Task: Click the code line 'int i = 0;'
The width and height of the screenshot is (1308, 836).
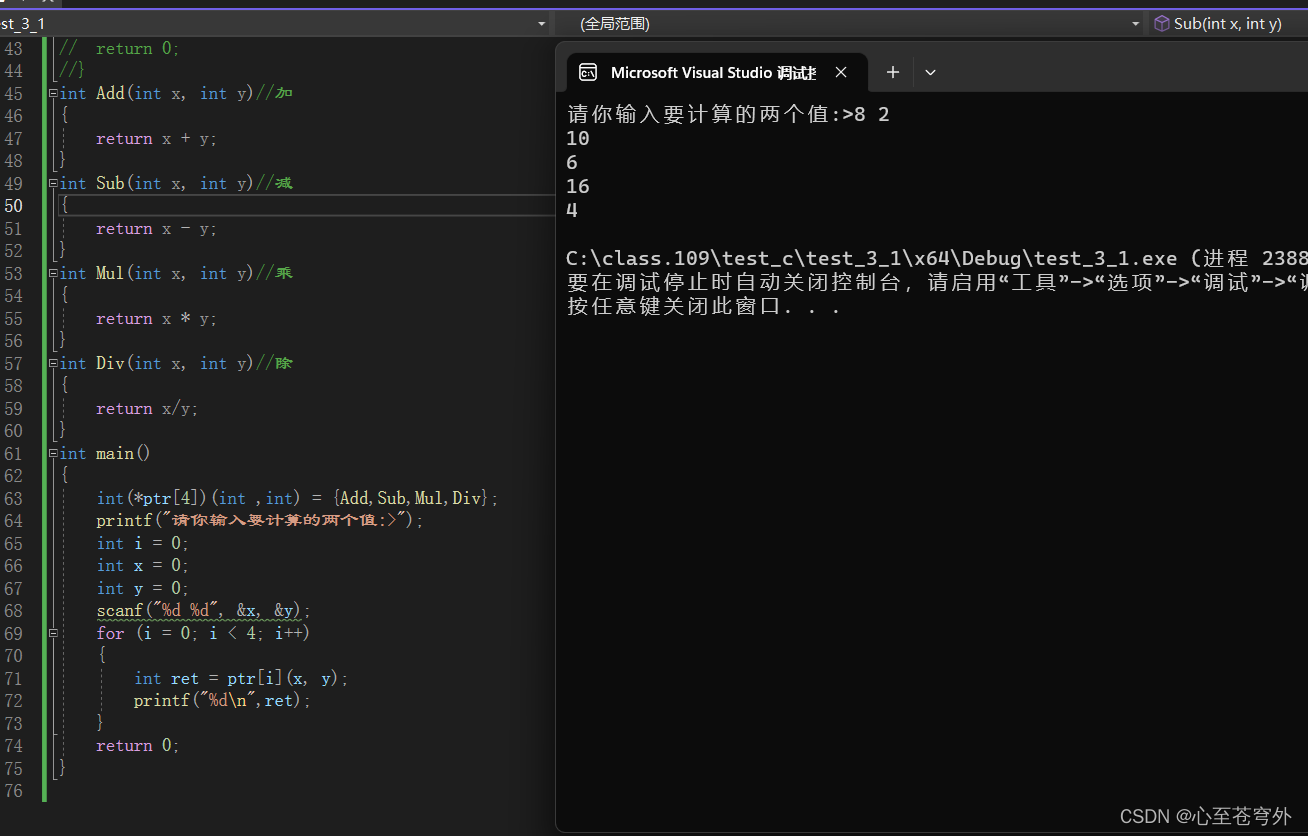Action: [142, 543]
